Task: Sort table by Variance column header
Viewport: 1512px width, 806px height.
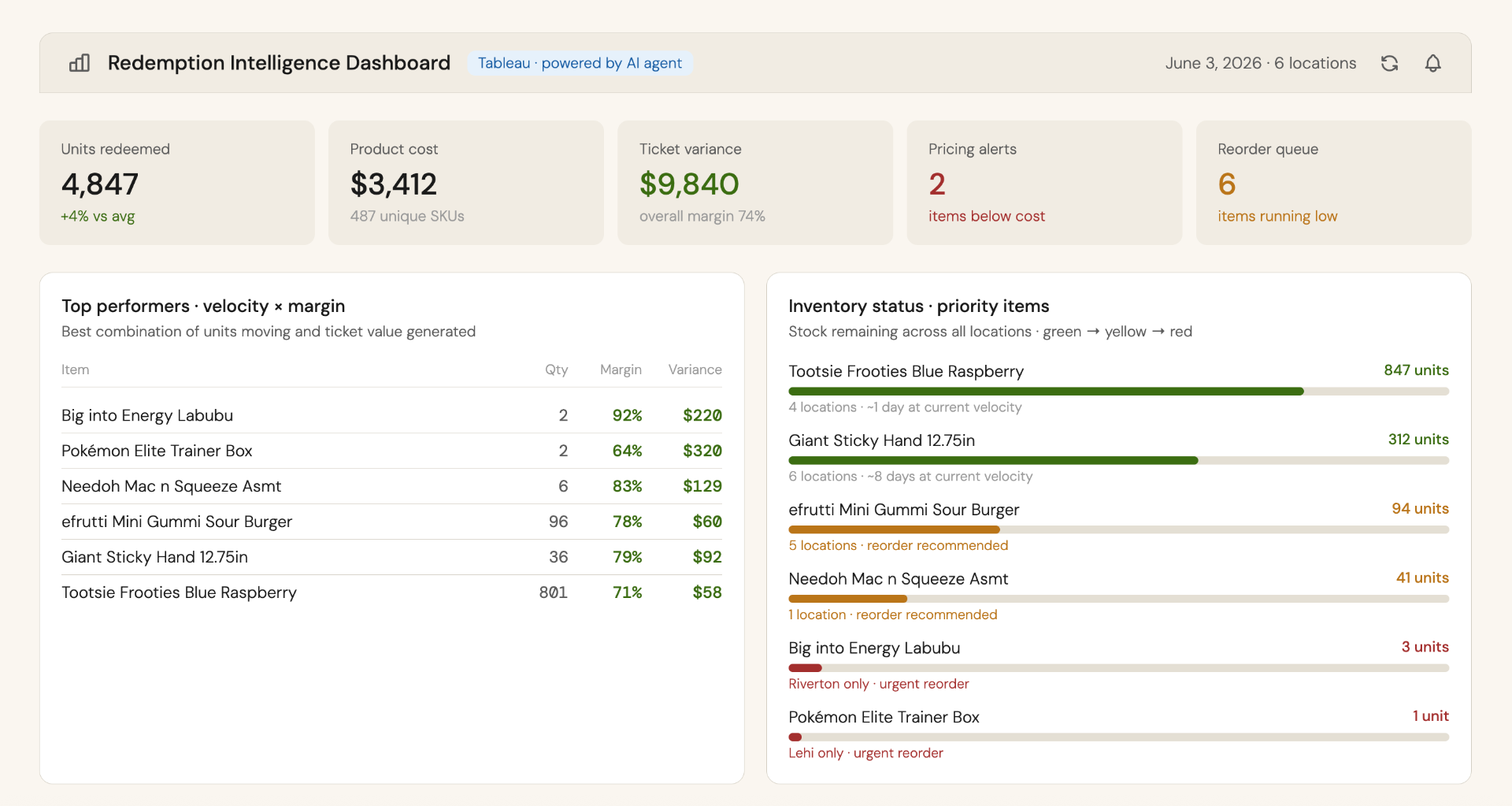Action: click(695, 370)
